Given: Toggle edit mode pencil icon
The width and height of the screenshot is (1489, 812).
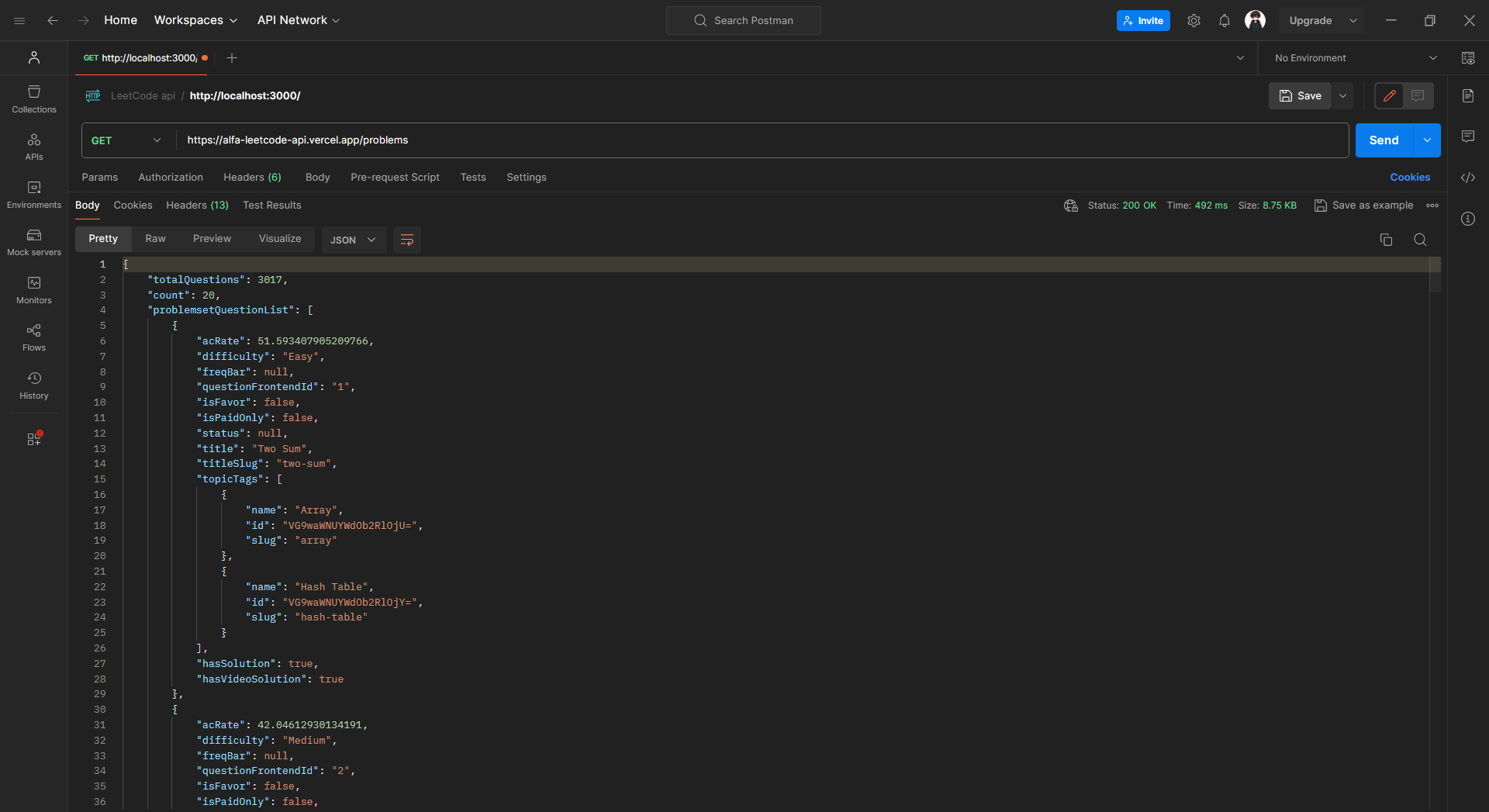Looking at the screenshot, I should (1389, 95).
